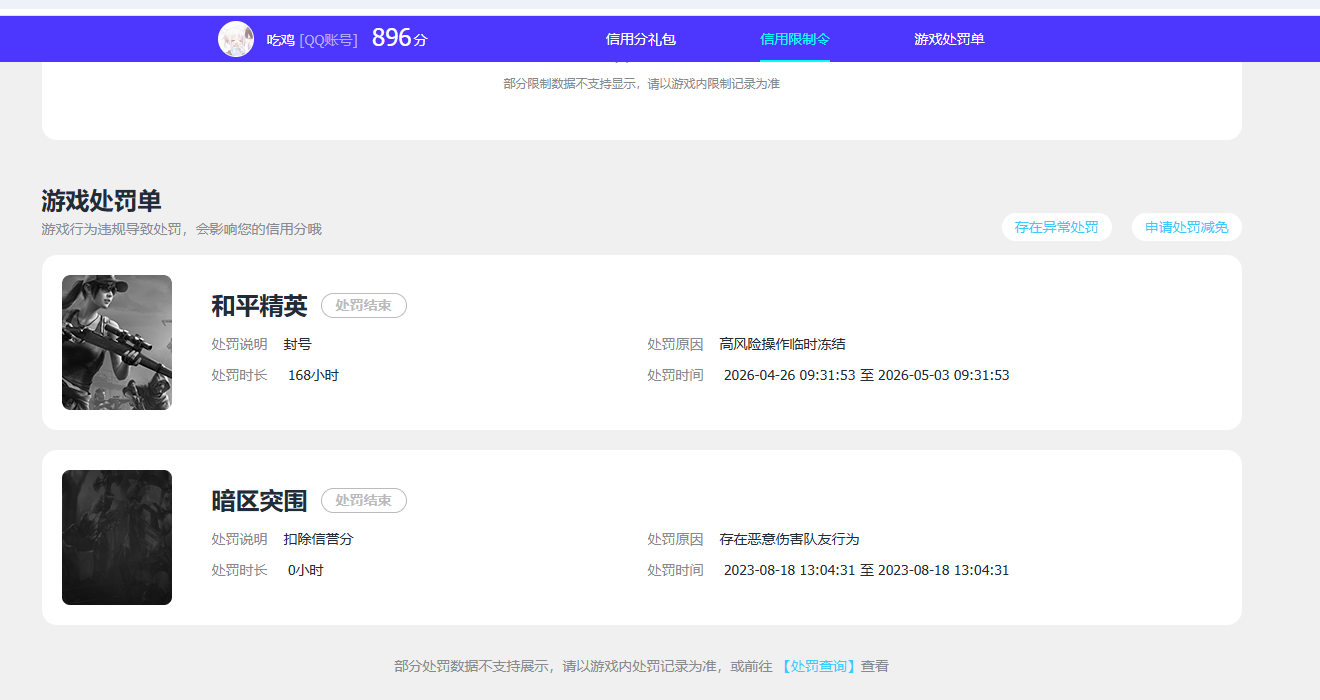
Task: Select the 暗区突围 title
Action: 259,501
